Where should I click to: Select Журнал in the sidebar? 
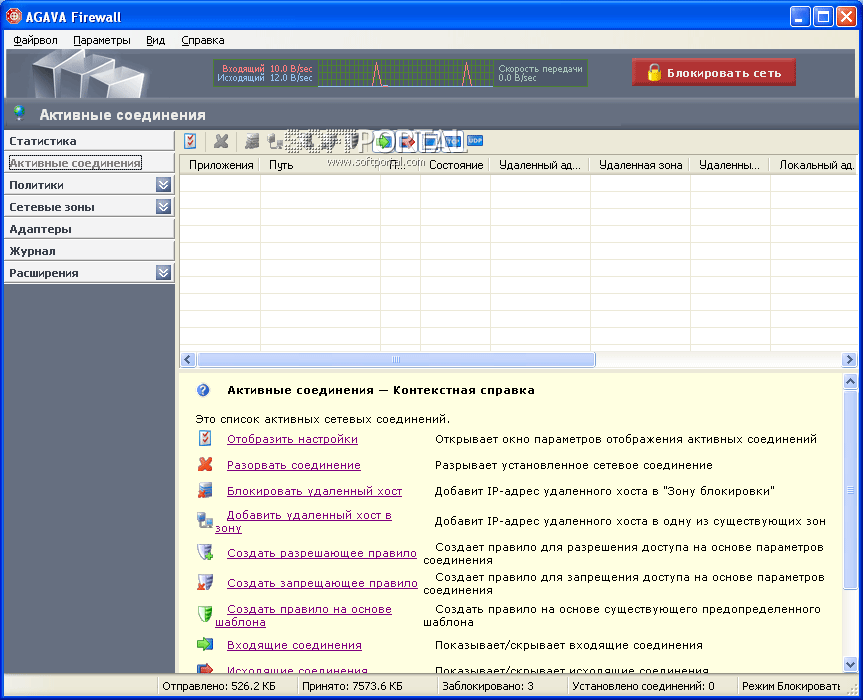tap(89, 251)
